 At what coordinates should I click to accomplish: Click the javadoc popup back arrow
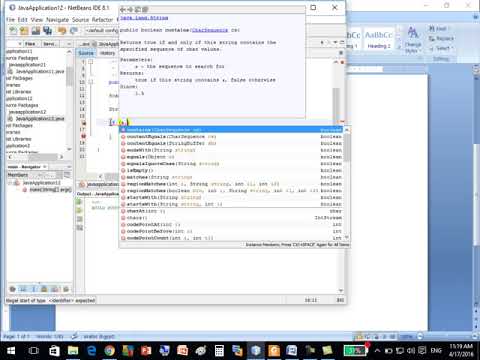123,10
